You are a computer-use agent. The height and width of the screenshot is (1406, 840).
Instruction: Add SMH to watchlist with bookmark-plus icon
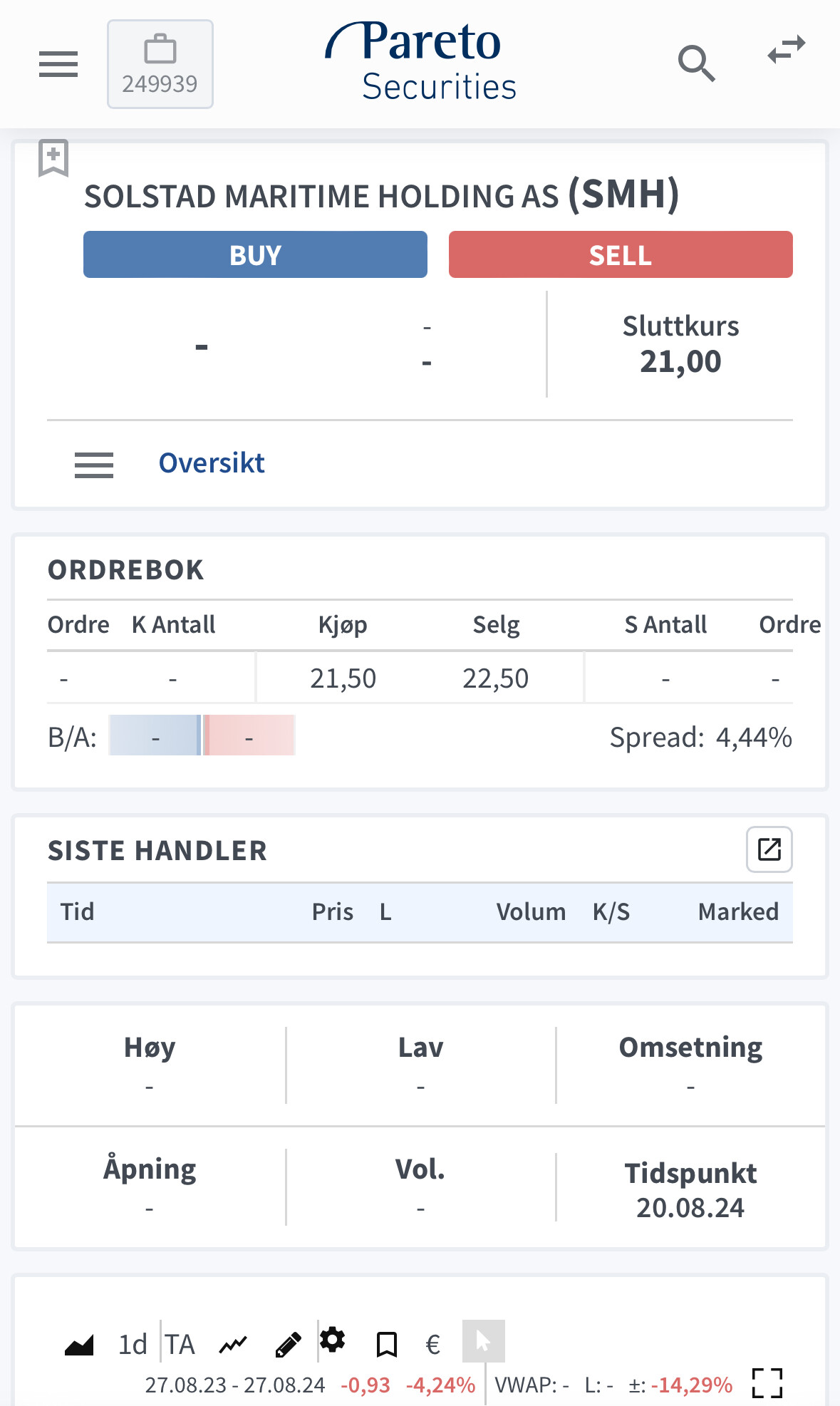[53, 157]
